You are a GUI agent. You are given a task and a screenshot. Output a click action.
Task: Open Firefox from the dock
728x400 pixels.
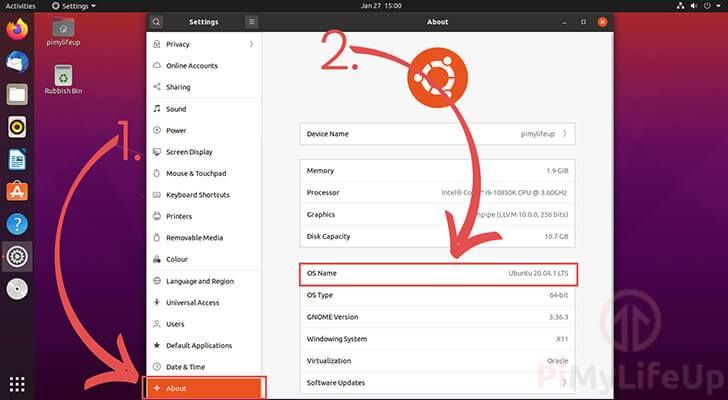pos(17,30)
